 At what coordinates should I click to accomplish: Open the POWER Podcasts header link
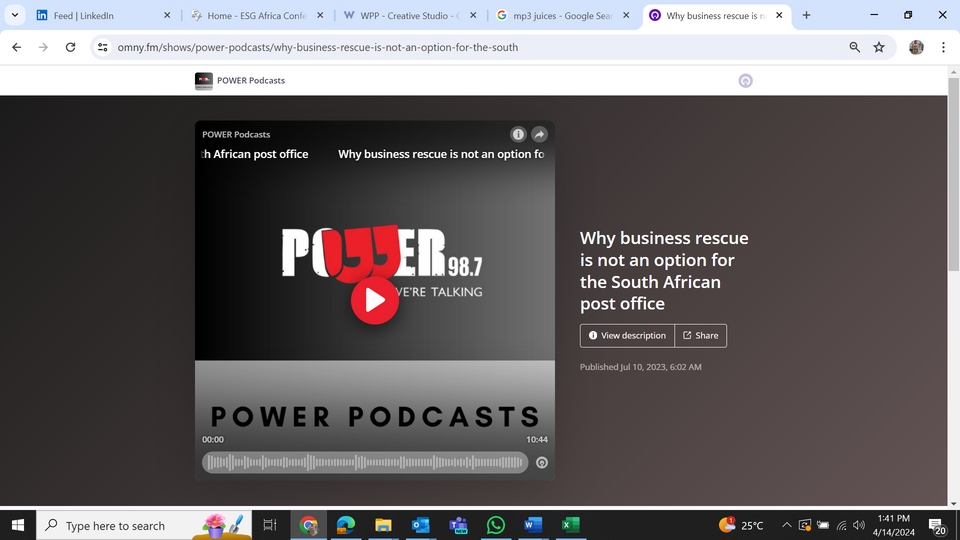[x=251, y=80]
